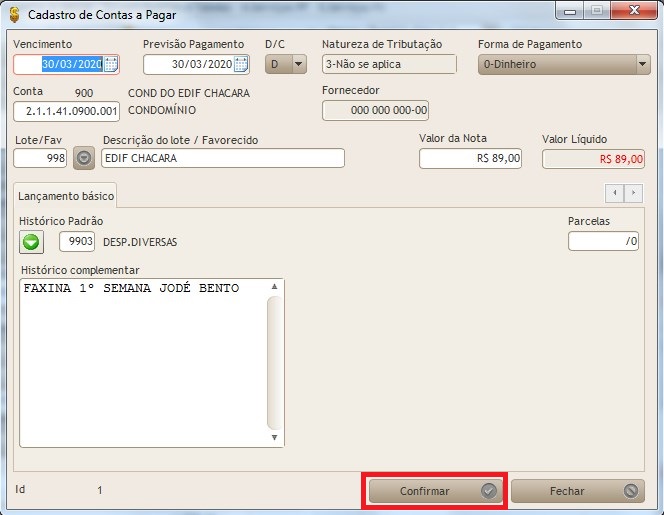Click the Valor da Nota field
This screenshot has height=515, width=664.
(470, 158)
